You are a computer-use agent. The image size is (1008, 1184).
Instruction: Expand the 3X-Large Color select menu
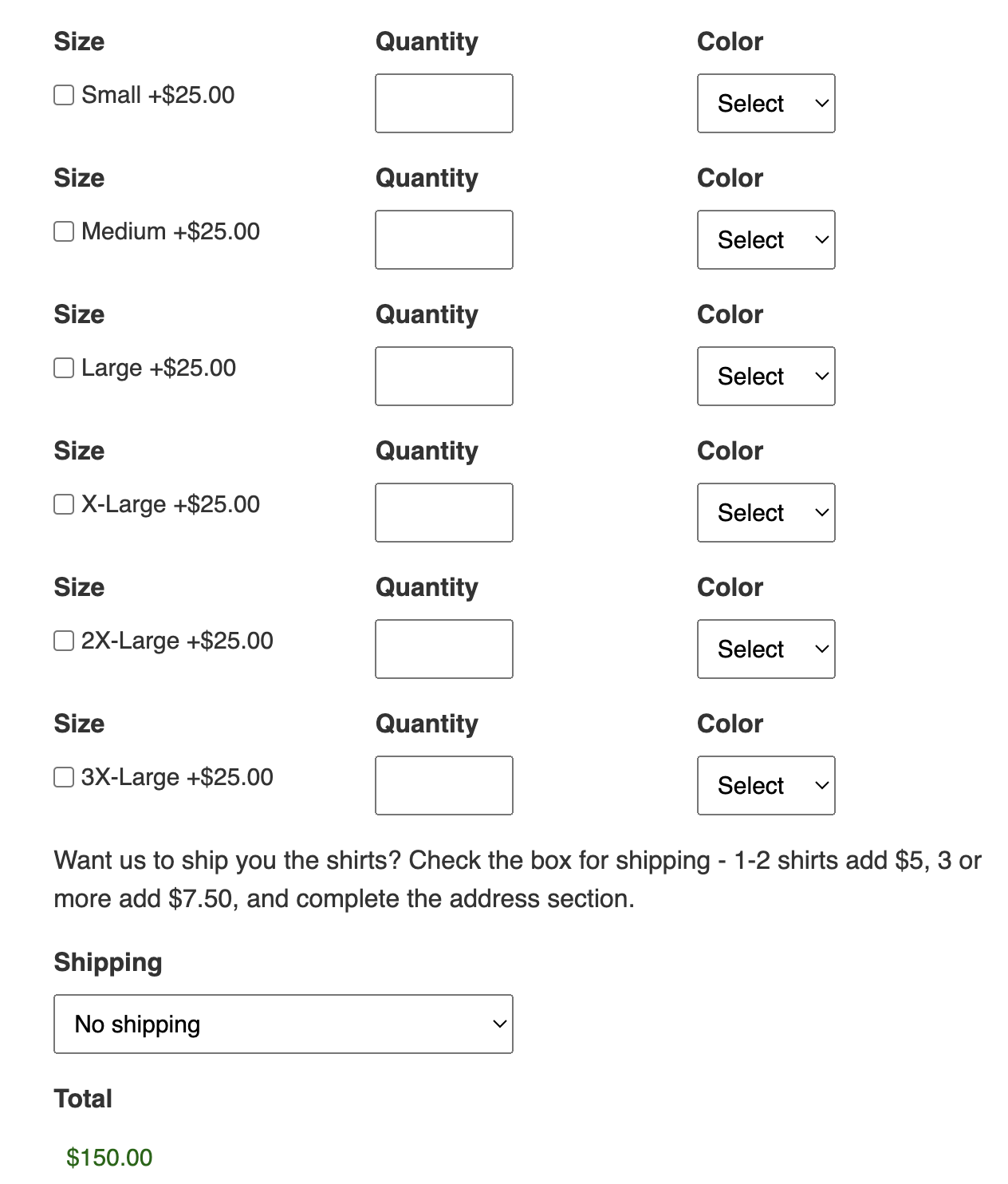pyautogui.click(x=766, y=786)
